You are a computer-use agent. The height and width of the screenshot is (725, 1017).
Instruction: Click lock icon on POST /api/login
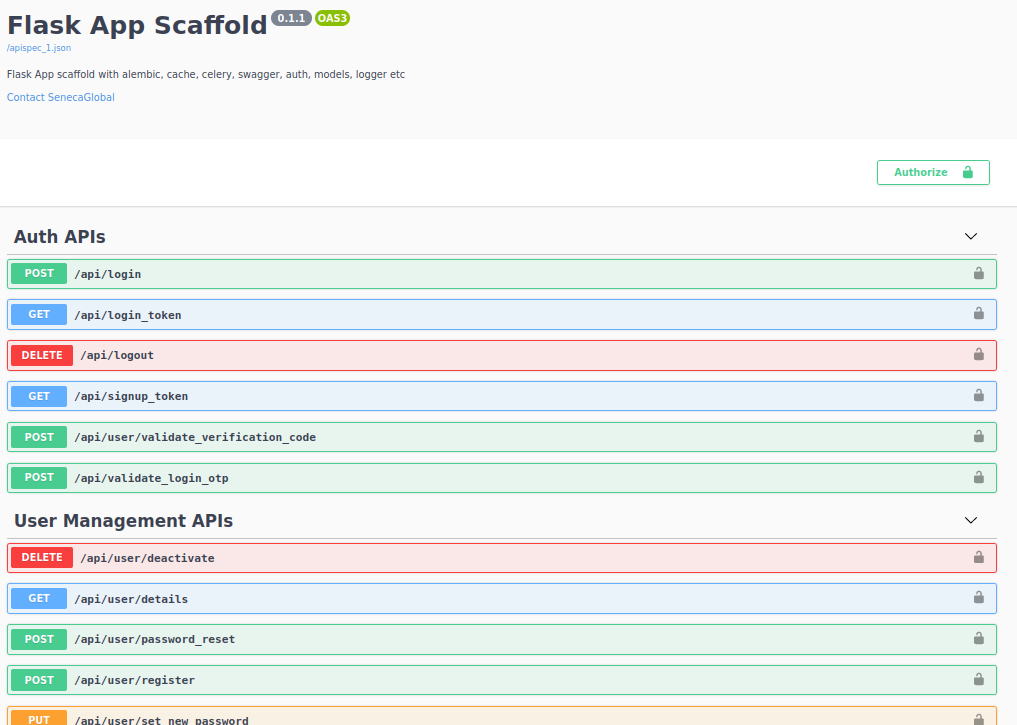[x=978, y=274]
